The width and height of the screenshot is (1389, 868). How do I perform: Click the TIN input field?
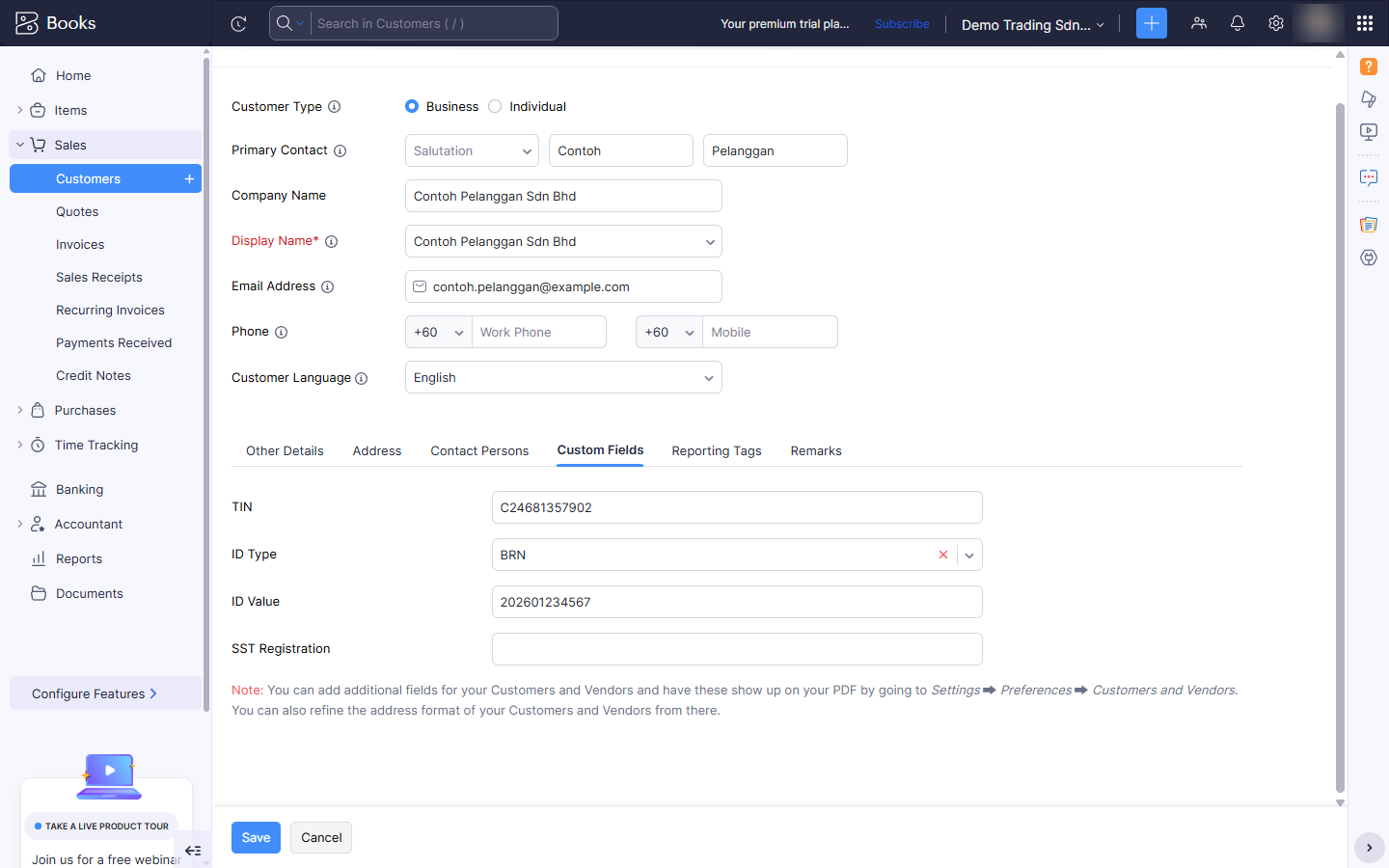(x=737, y=507)
